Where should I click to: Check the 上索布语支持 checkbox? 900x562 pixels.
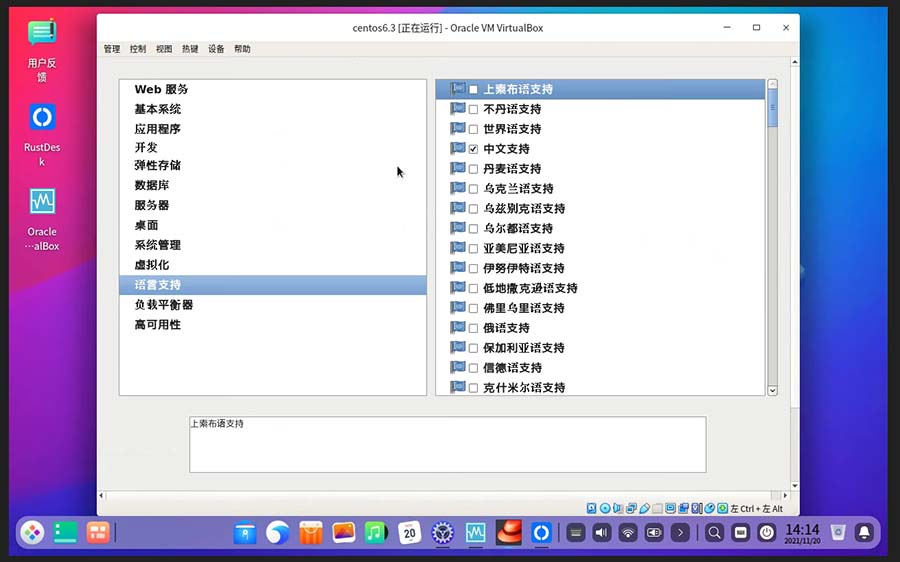click(x=474, y=90)
